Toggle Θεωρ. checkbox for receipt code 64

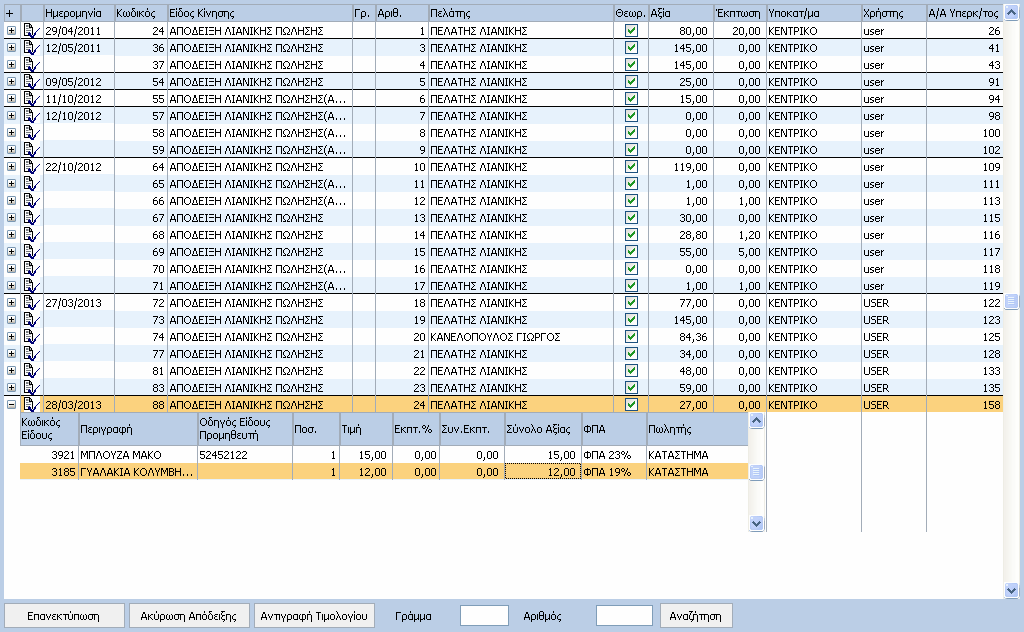click(x=631, y=166)
